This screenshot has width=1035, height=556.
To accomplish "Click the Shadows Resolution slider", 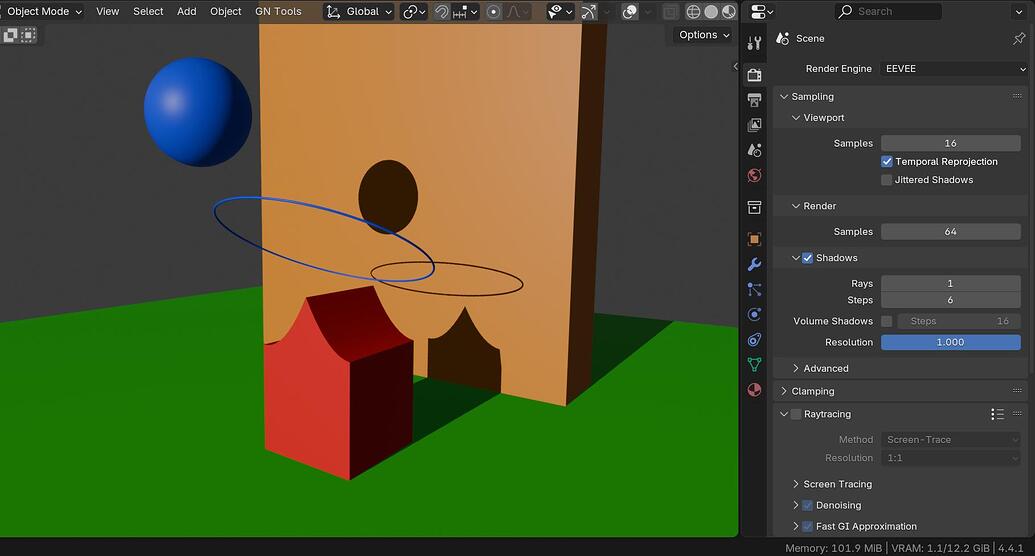I will point(951,342).
